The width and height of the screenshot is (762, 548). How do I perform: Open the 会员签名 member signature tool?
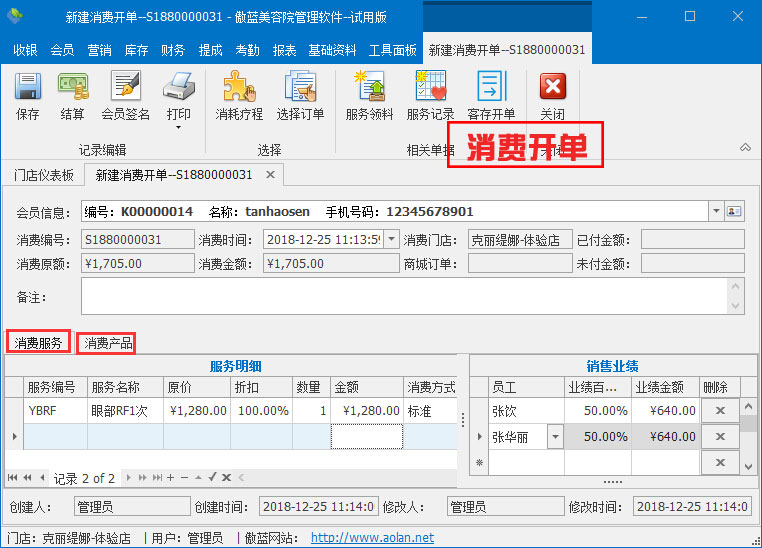tap(125, 88)
